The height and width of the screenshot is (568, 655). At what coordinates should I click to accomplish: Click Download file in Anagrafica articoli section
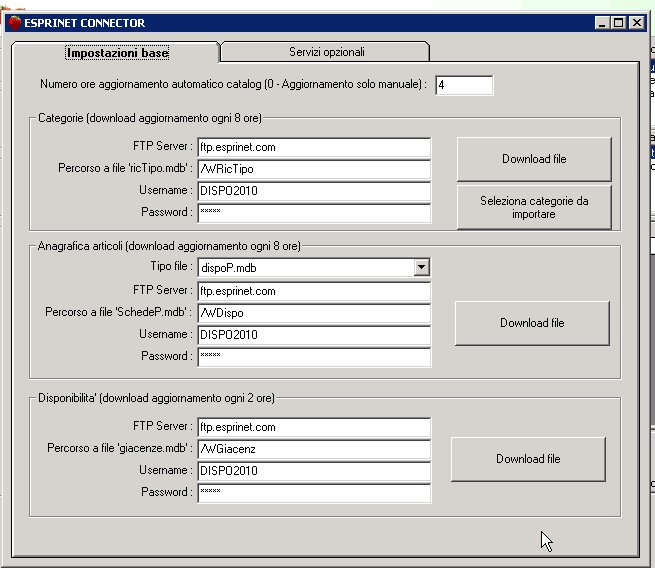pos(532,323)
